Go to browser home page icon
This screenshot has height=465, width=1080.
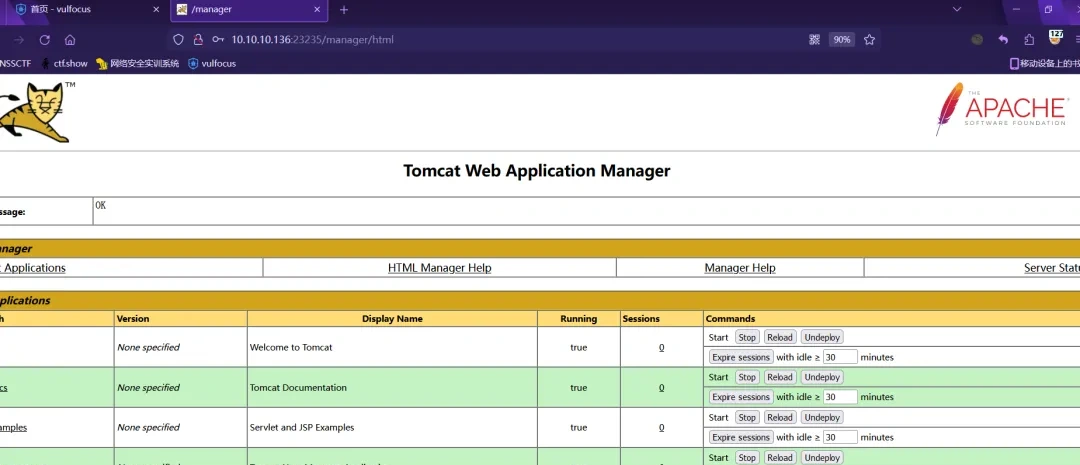70,40
